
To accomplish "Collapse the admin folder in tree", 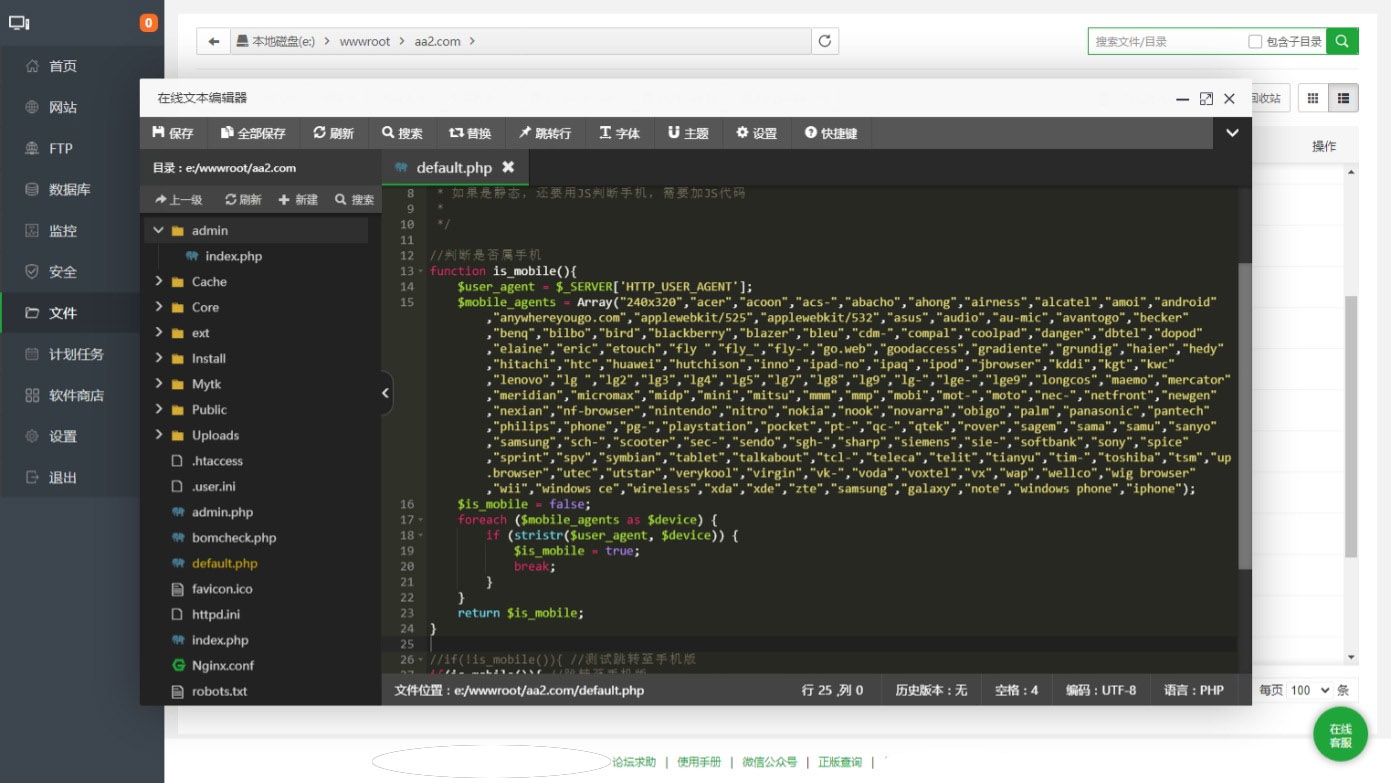I will click(158, 230).
